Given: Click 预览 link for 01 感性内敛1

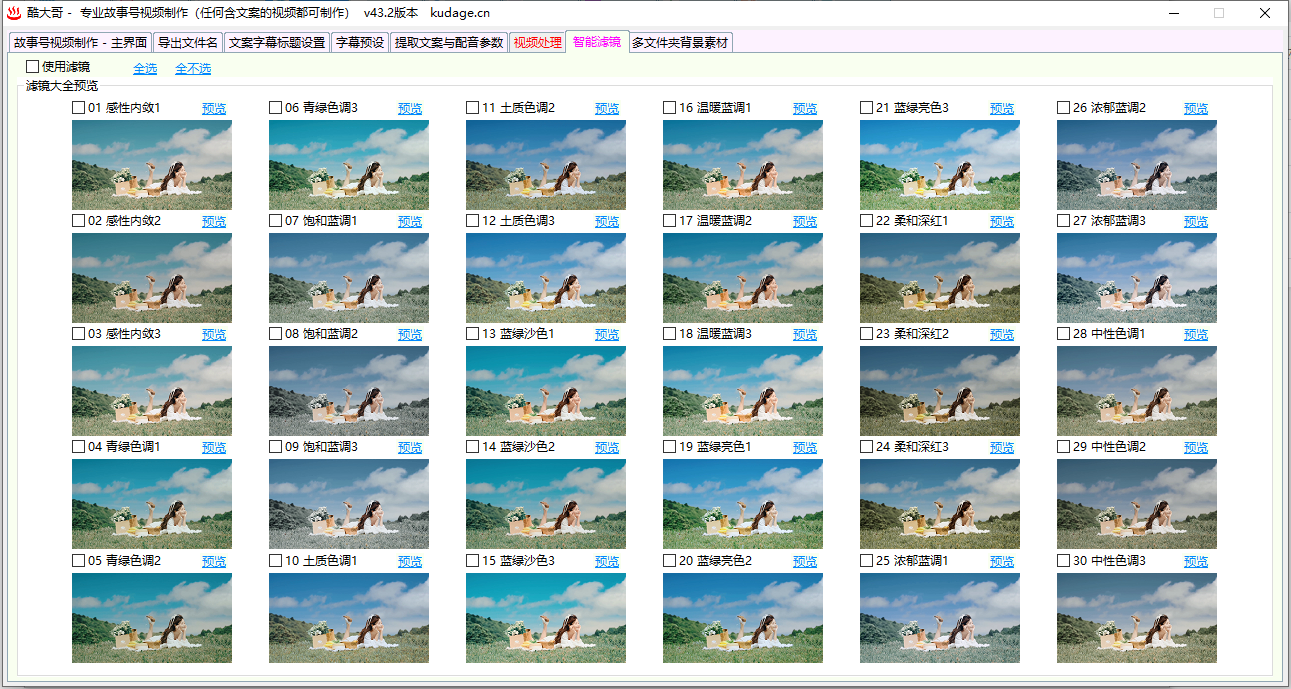Looking at the screenshot, I should (x=214, y=109).
